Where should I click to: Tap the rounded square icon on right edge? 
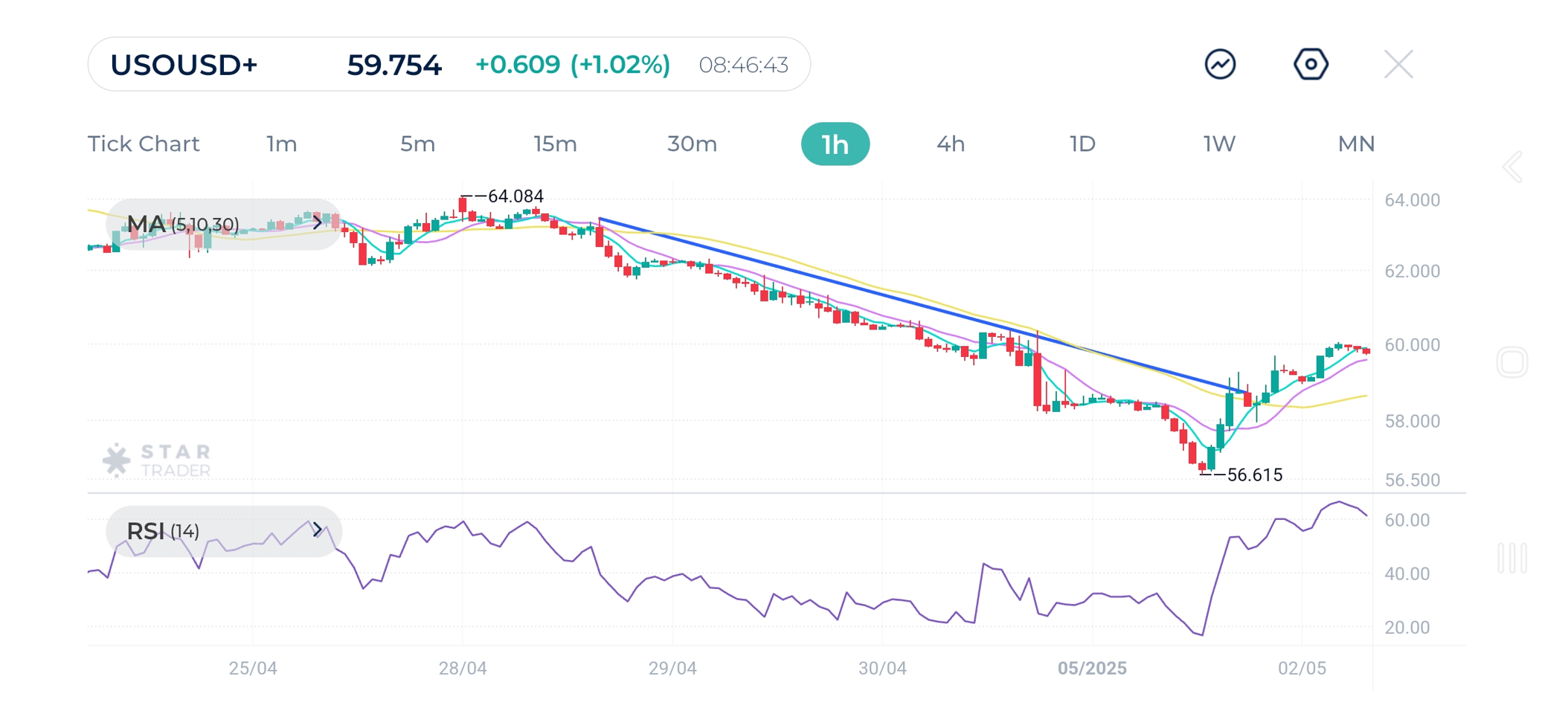[1512, 362]
